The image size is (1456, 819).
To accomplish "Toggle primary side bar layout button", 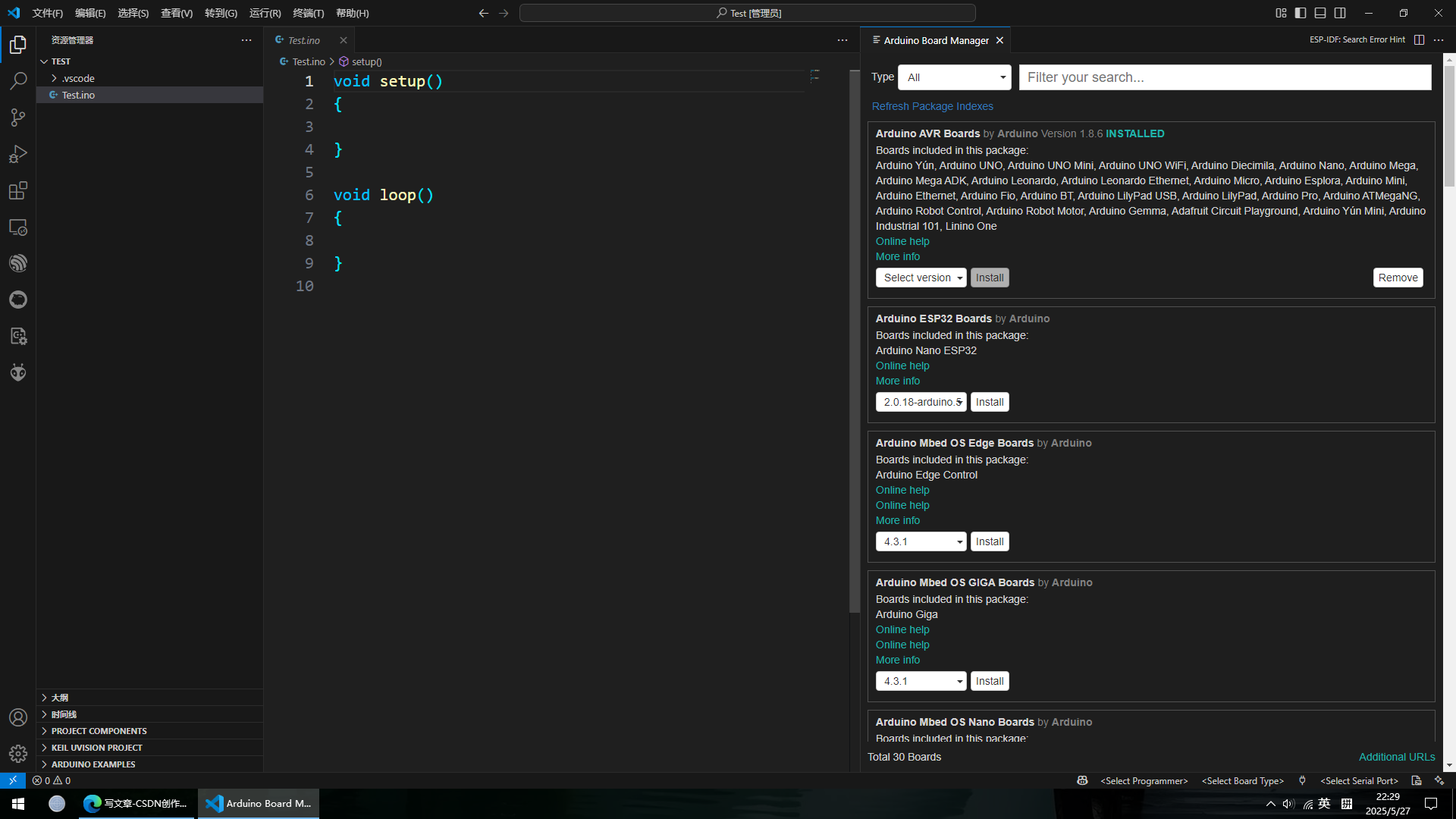I will coord(1301,13).
